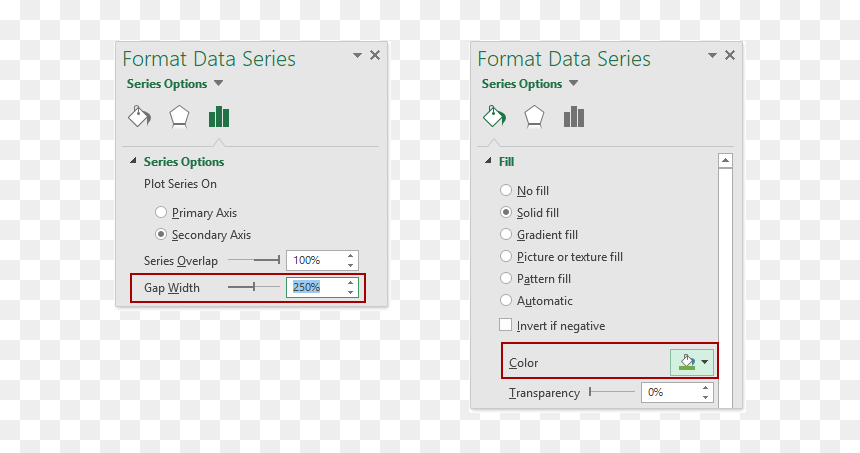The width and height of the screenshot is (860, 453).
Task: Click the Gap Width label
Action: coord(172,287)
